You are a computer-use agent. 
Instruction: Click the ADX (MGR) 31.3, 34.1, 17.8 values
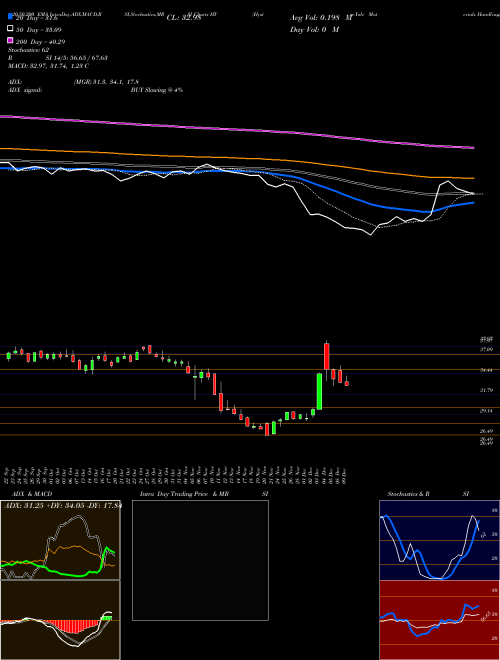click(x=106, y=82)
